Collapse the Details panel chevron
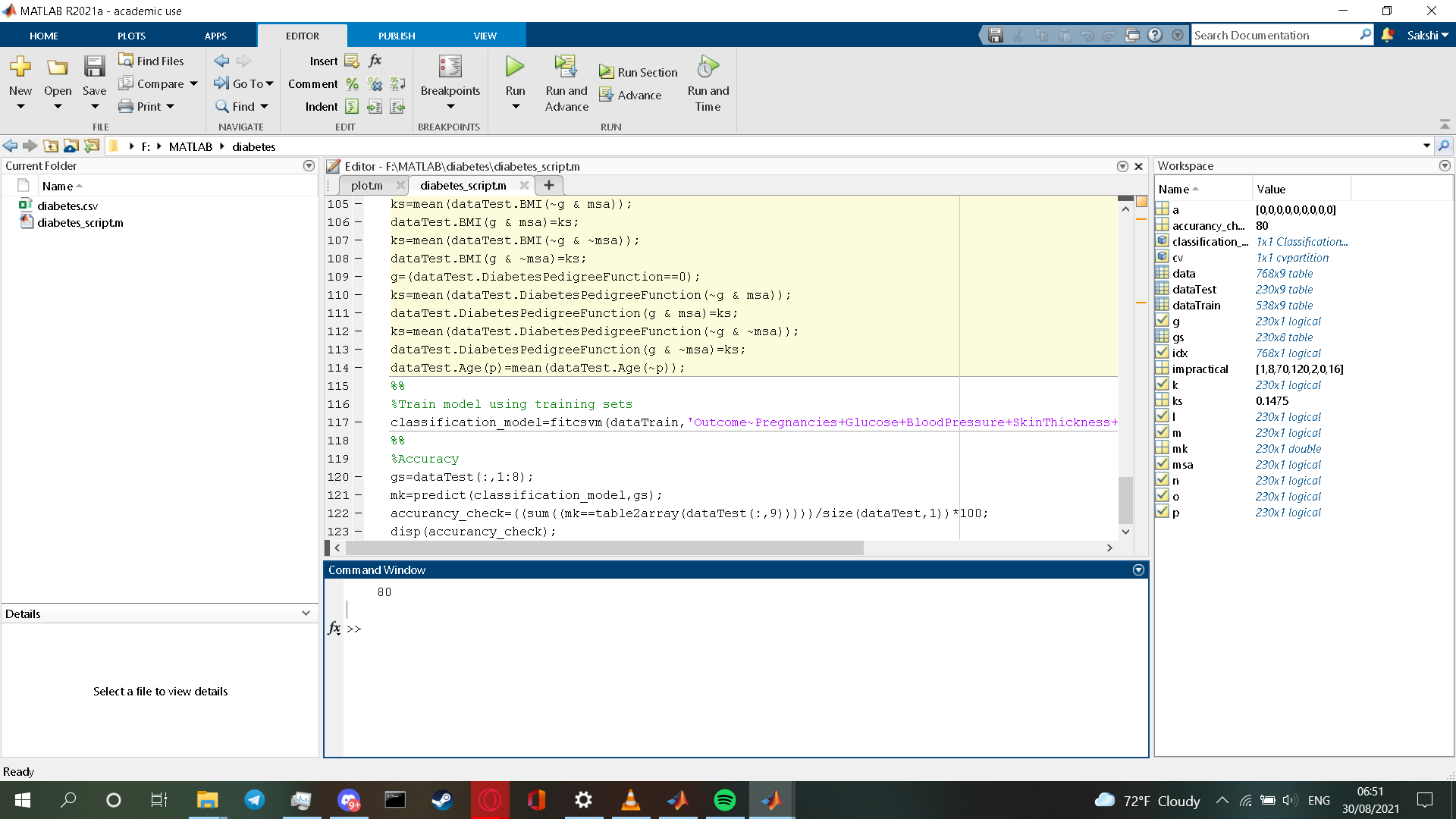 point(306,613)
